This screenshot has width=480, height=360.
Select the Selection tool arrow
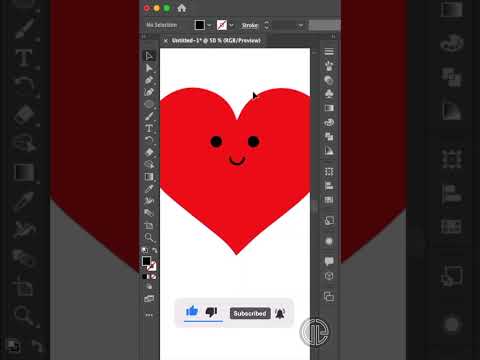(x=149, y=56)
